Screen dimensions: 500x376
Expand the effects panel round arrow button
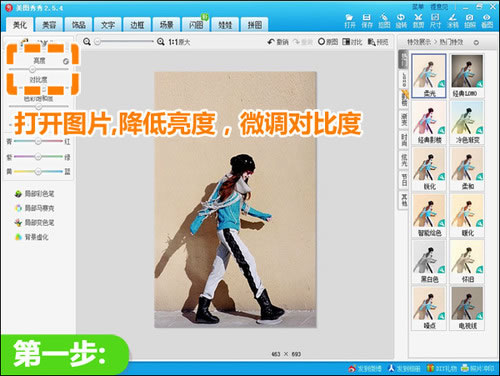476,42
